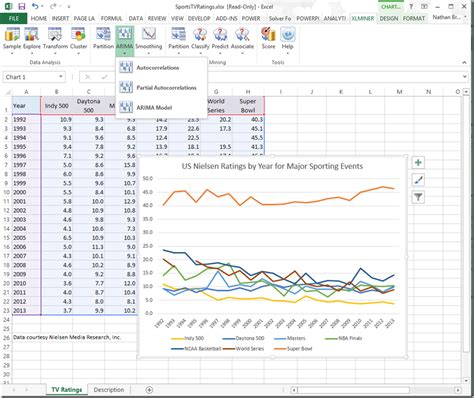Click the NBA Finals legend entry
Viewport: 474px width, 398px height.
point(343,338)
